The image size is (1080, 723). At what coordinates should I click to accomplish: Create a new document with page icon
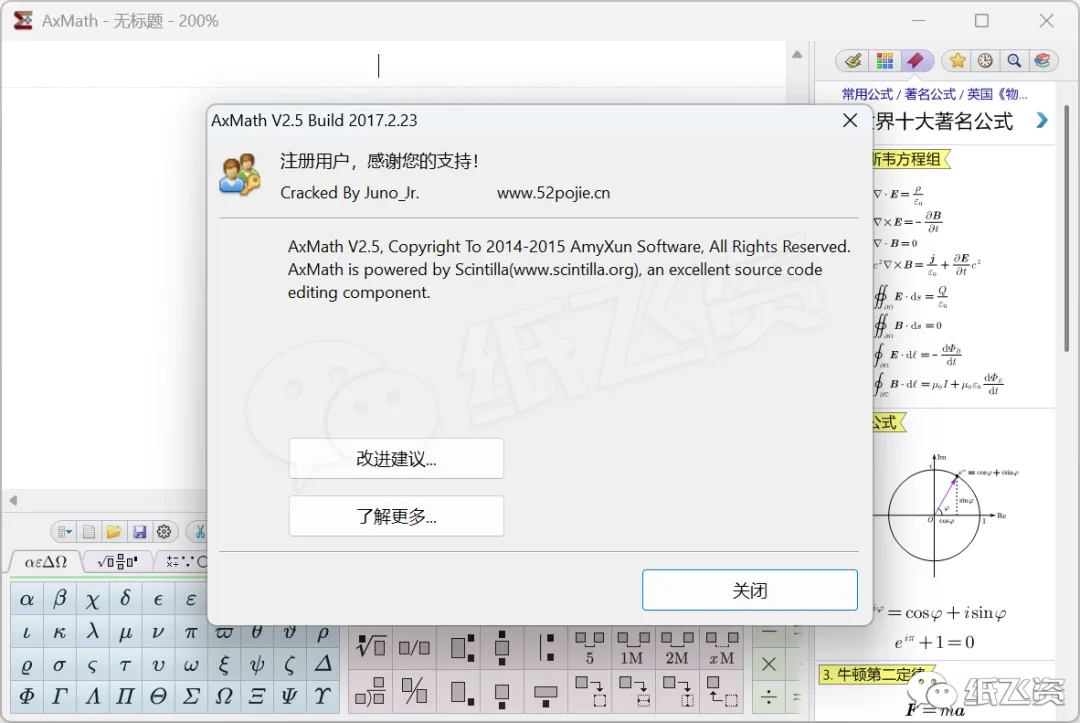[89, 532]
